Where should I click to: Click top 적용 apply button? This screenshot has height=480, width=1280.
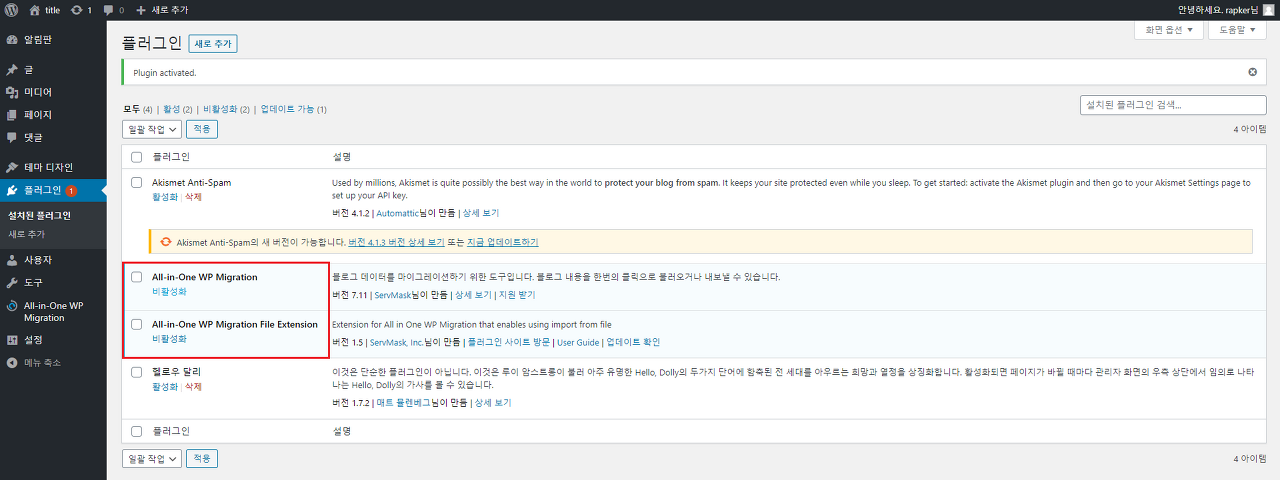click(202, 129)
